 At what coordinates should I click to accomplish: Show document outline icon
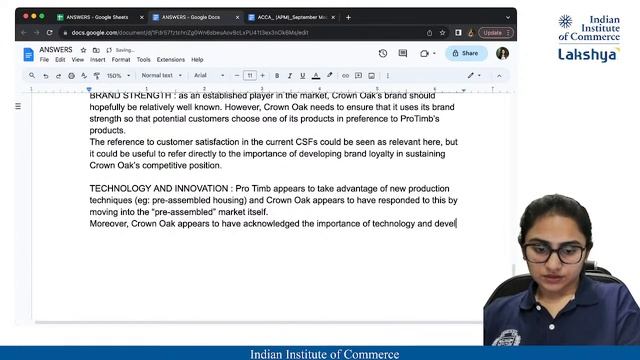pyautogui.click(x=18, y=106)
